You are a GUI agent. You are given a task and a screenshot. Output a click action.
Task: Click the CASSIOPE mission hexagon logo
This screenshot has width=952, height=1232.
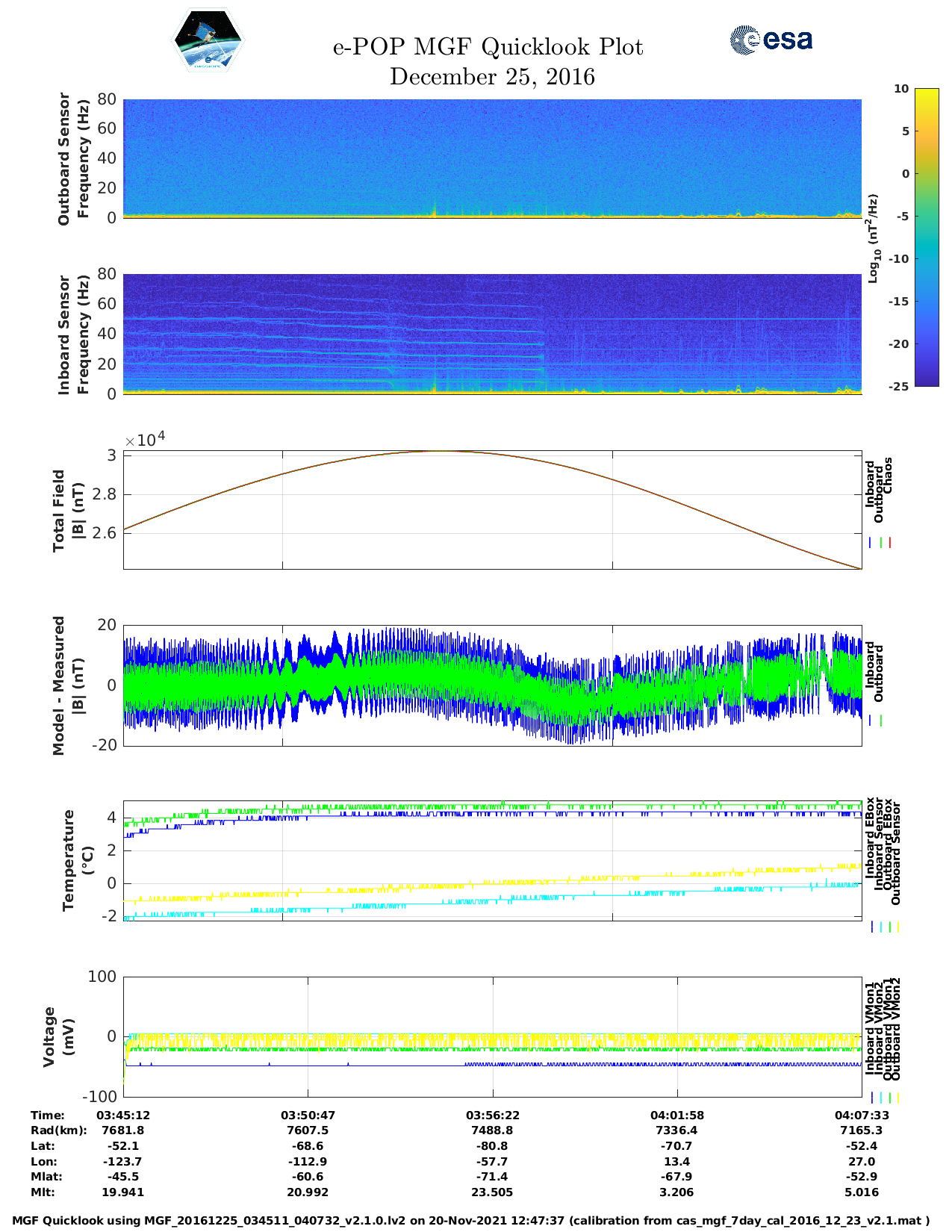click(x=208, y=41)
